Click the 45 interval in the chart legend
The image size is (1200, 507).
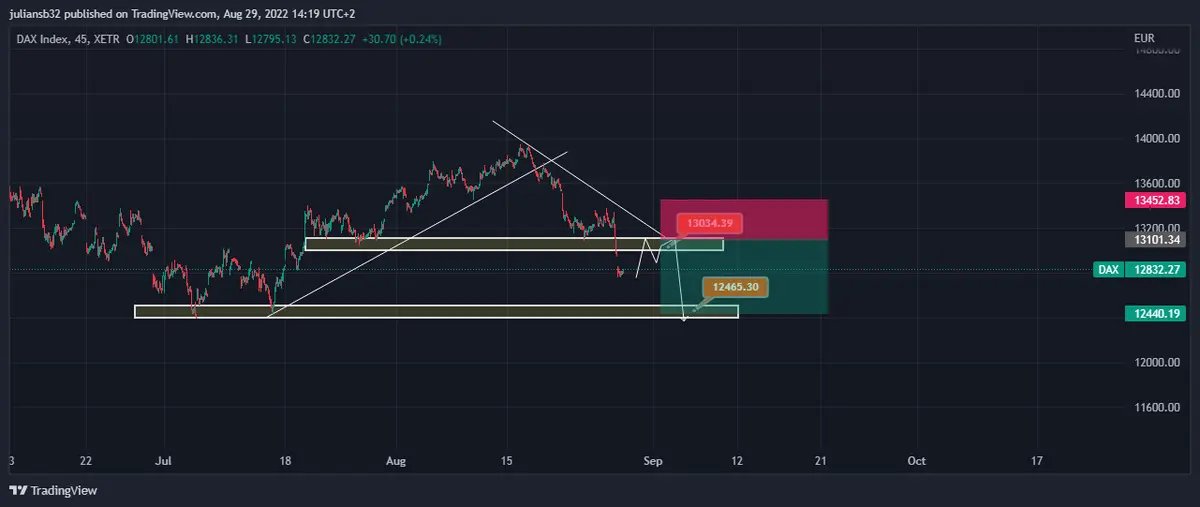click(81, 39)
